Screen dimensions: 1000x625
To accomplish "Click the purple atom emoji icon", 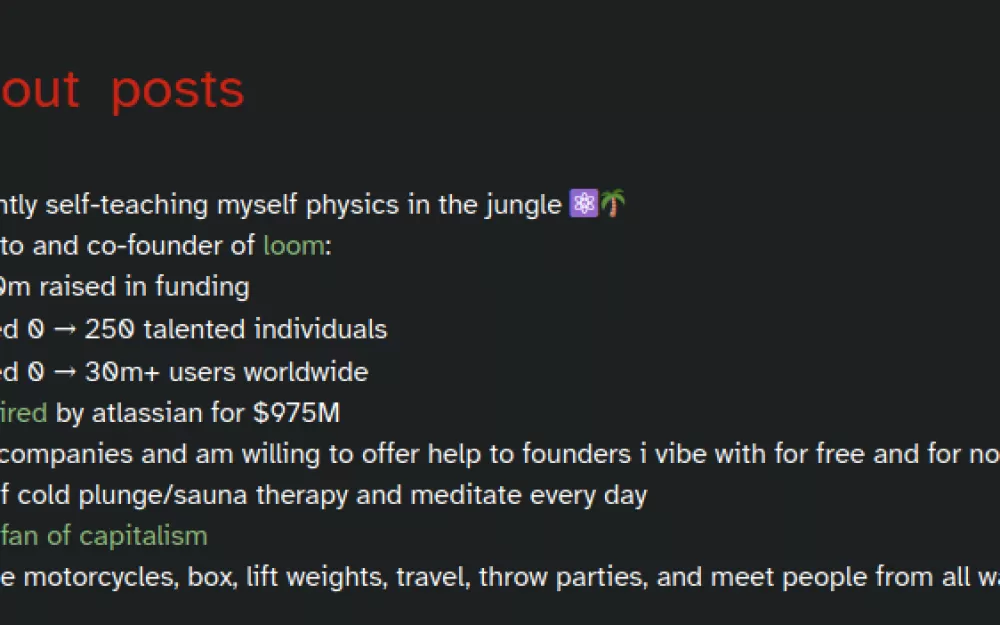I will (584, 203).
